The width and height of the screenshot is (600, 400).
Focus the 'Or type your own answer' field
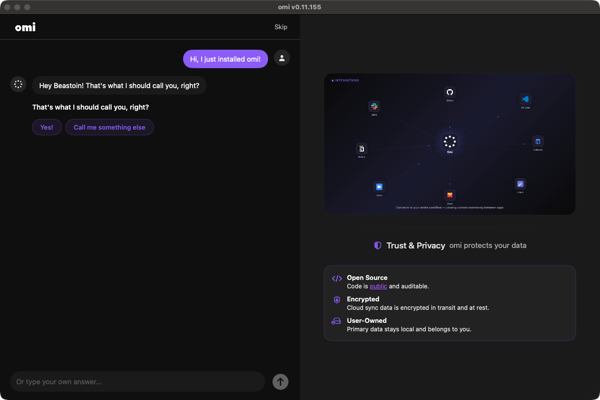(x=138, y=382)
